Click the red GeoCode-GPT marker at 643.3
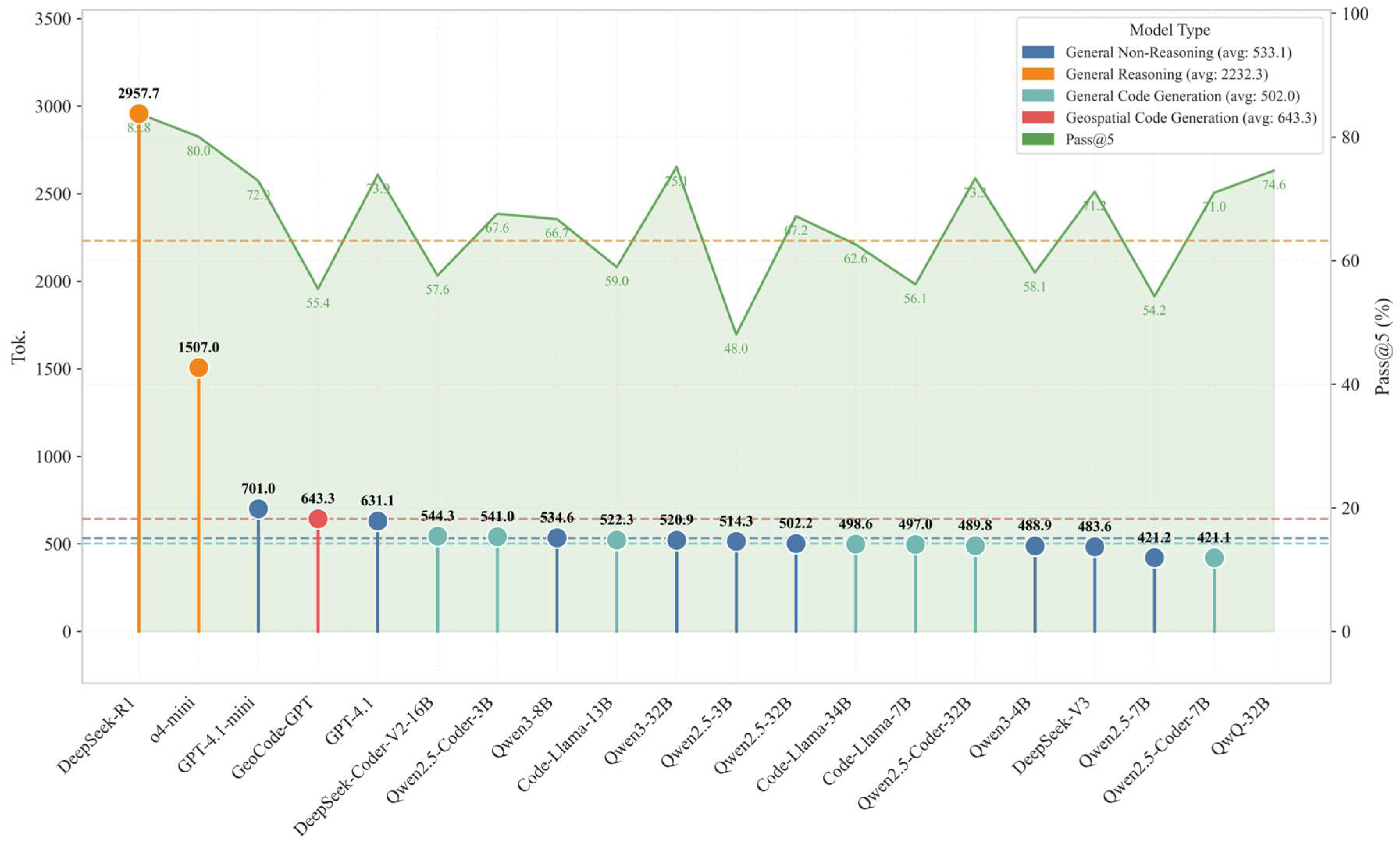The height and width of the screenshot is (847, 1400). point(318,519)
